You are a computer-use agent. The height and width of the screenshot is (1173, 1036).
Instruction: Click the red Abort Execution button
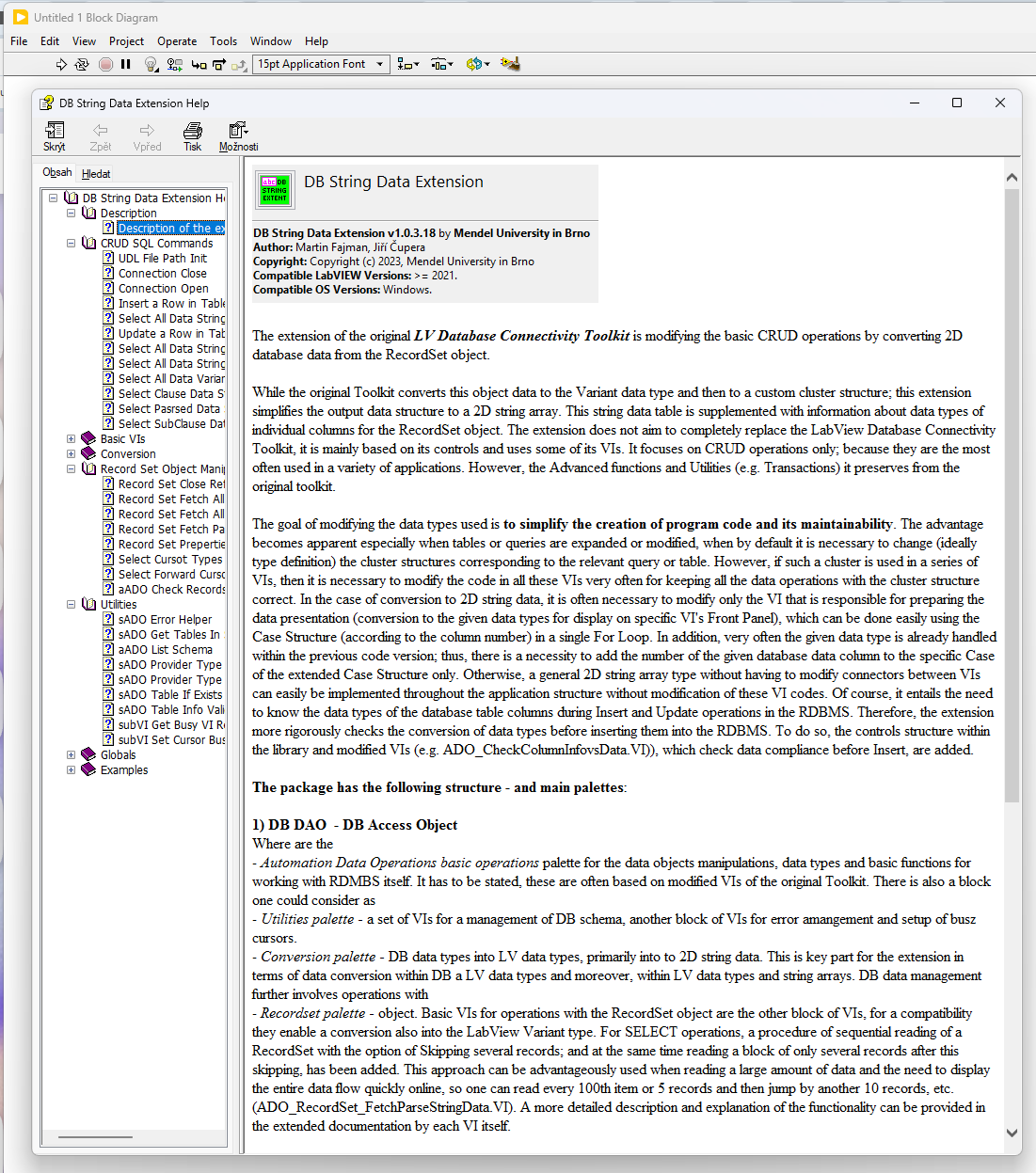105,64
